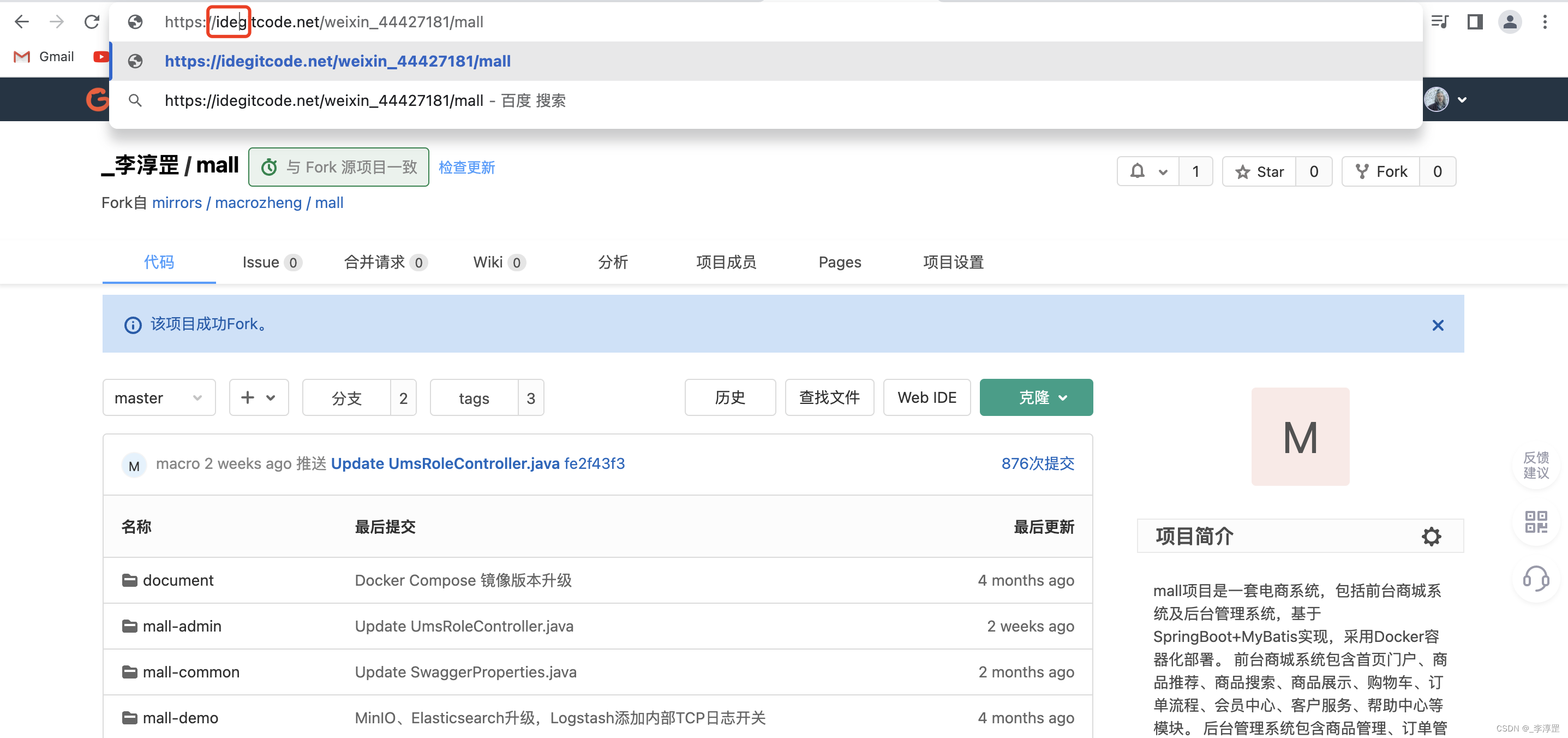Screen dimensions: 1568x738
Task: Open the 项目成员 tab
Action: tap(726, 262)
